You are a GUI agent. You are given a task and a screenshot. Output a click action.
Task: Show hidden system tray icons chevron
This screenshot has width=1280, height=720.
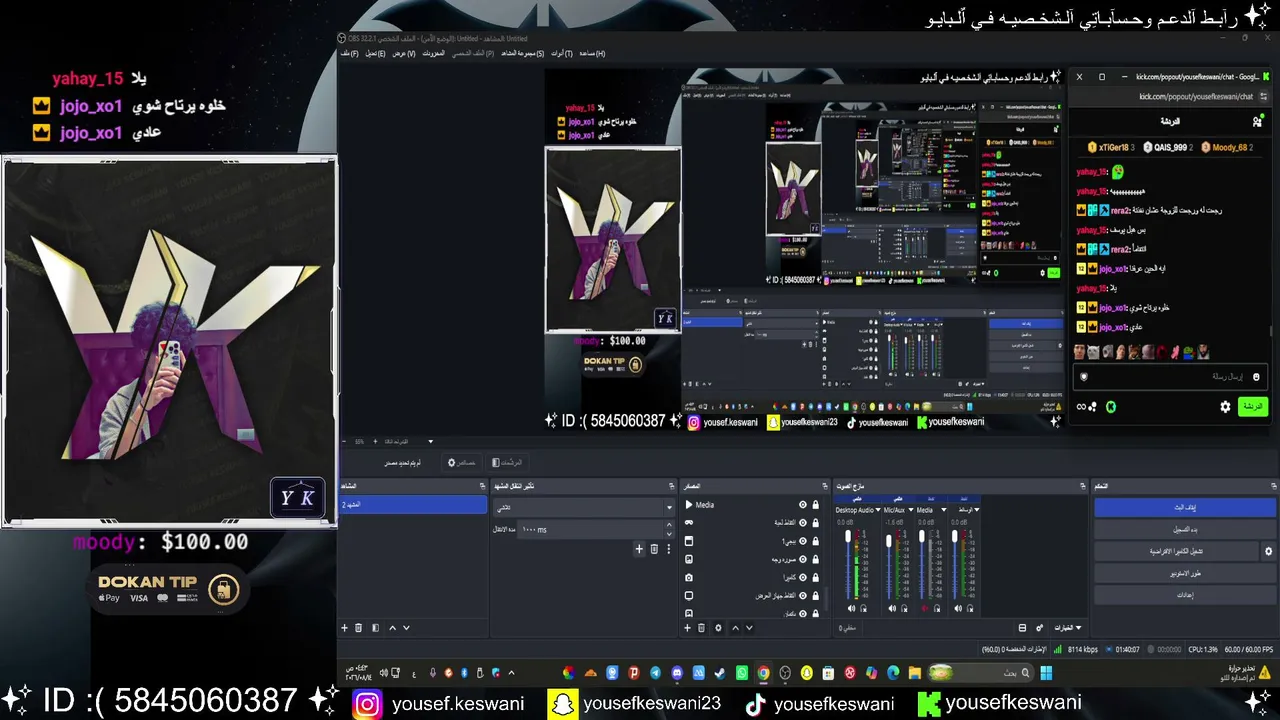pos(511,673)
